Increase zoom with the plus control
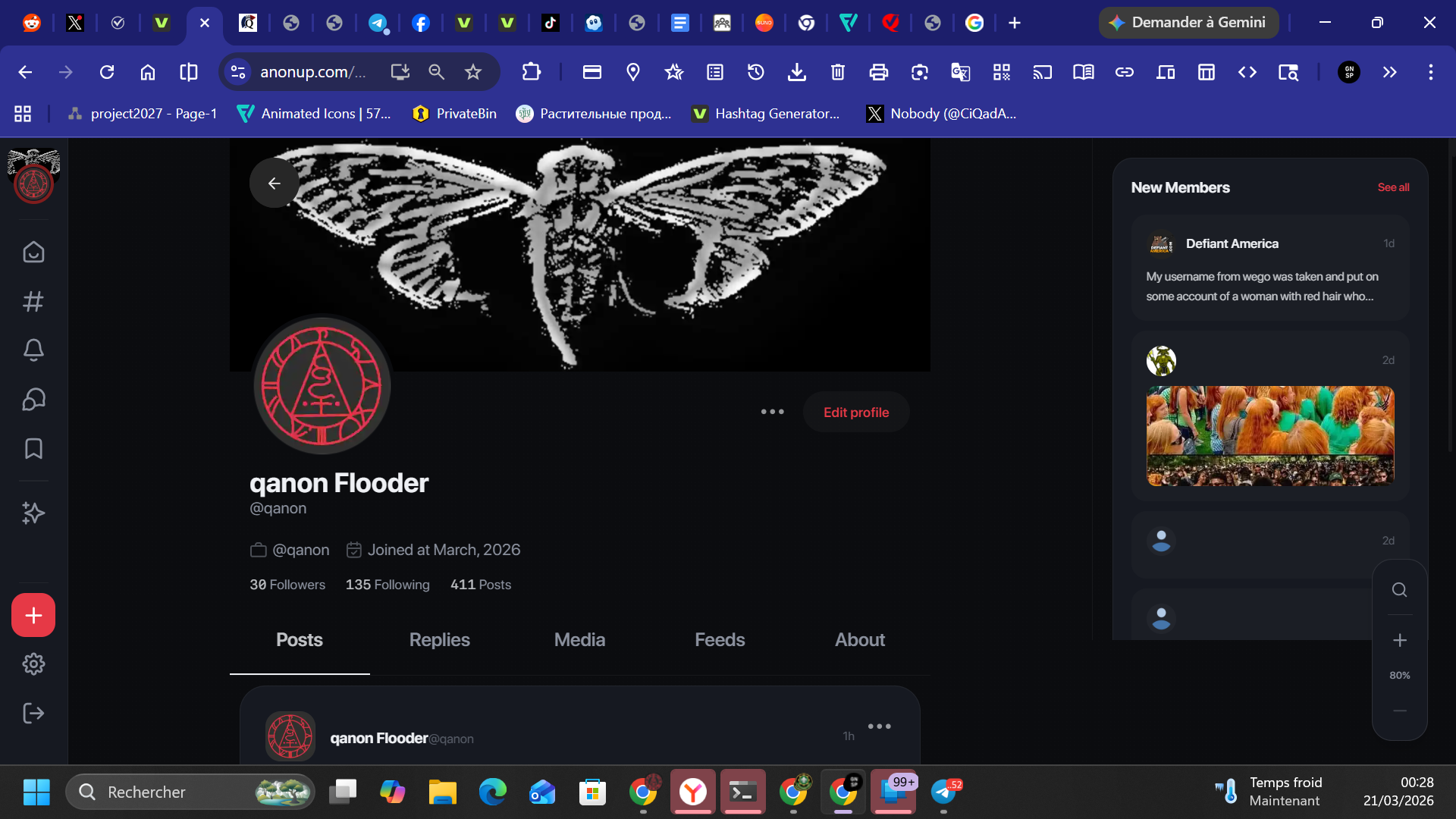This screenshot has height=819, width=1456. point(1400,640)
